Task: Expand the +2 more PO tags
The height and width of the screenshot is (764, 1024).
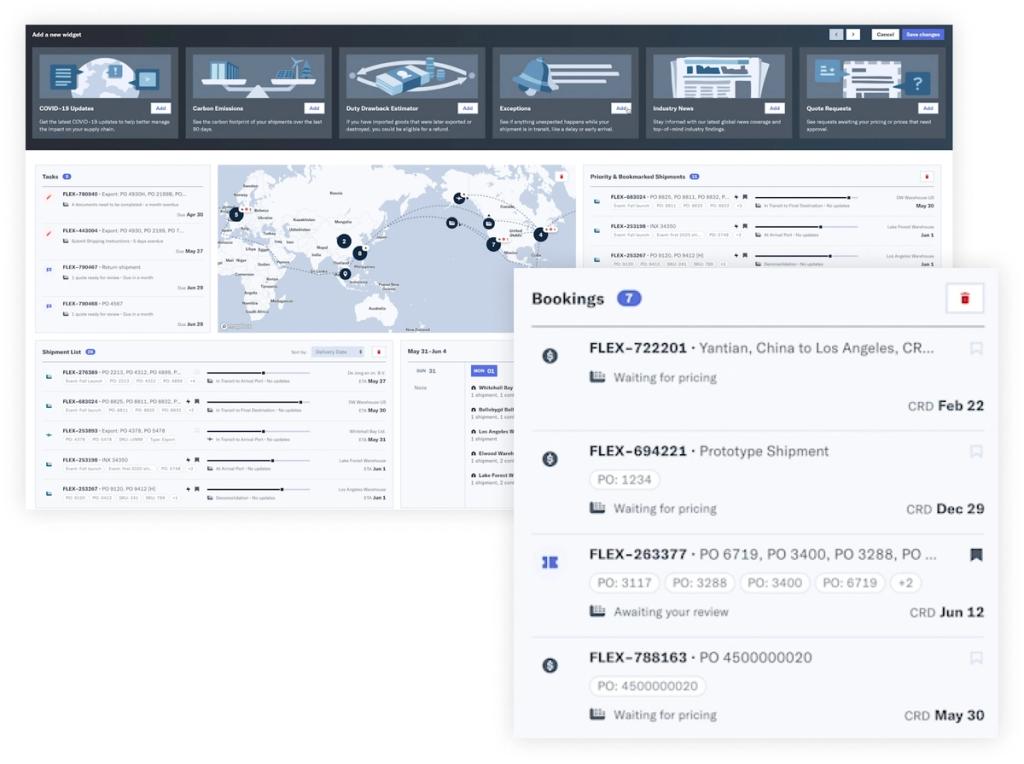Action: [905, 582]
